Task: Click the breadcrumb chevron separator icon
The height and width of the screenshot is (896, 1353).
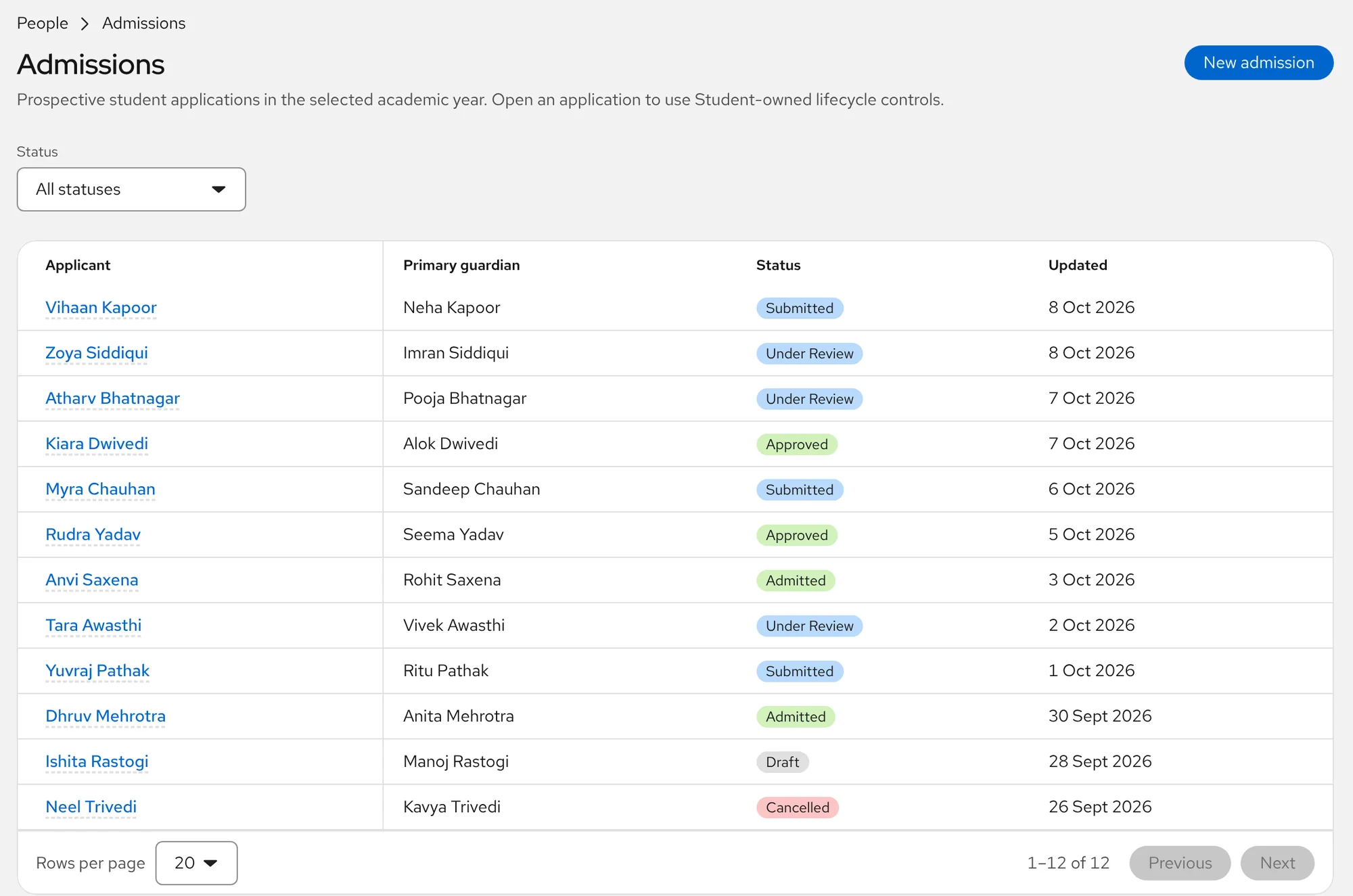Action: (x=85, y=24)
